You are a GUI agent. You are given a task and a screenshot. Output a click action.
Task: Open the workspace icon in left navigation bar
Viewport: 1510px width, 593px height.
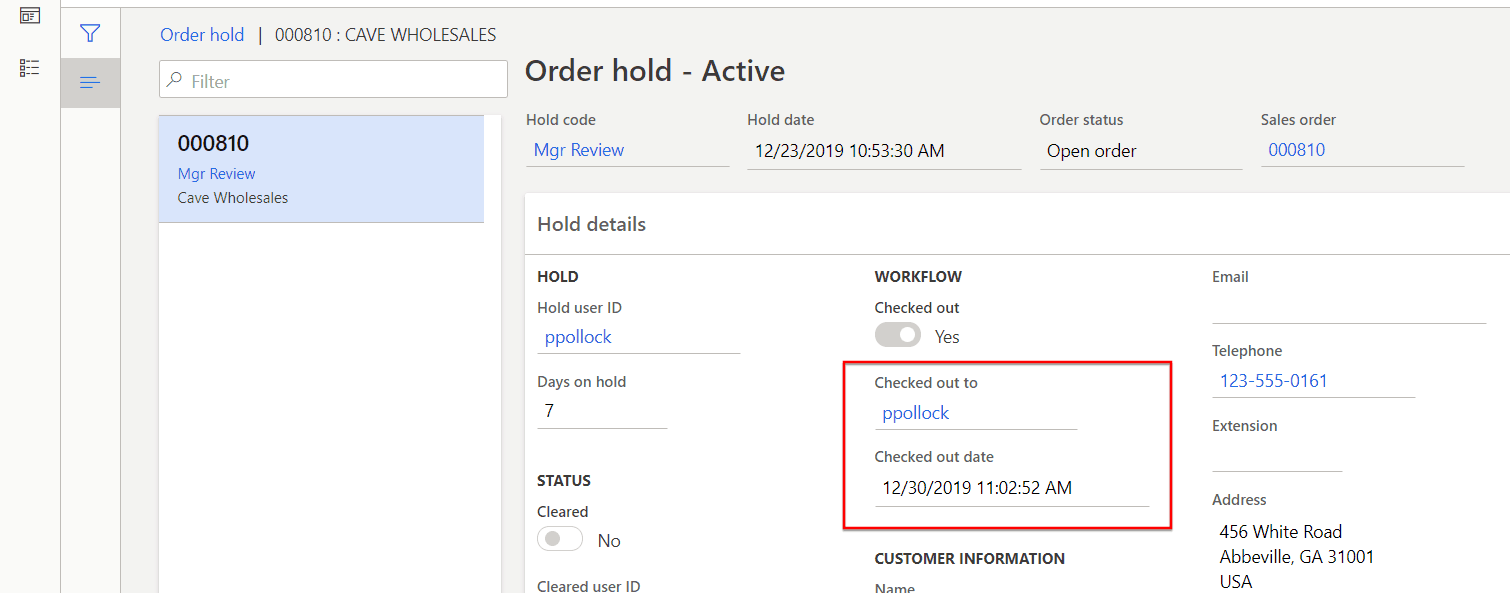click(x=30, y=16)
